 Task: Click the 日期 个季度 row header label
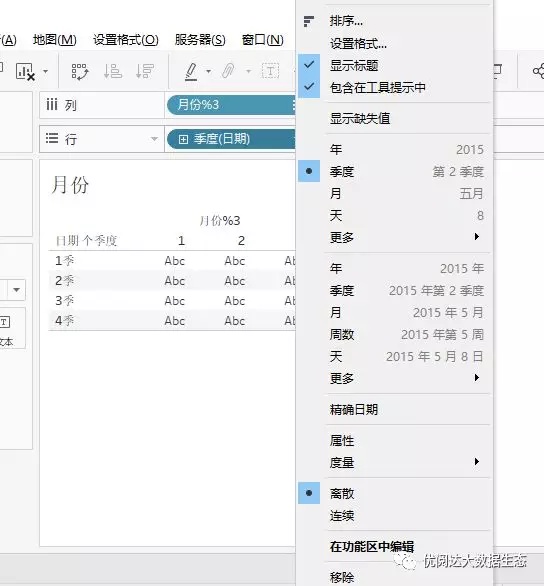pyautogui.click(x=86, y=240)
